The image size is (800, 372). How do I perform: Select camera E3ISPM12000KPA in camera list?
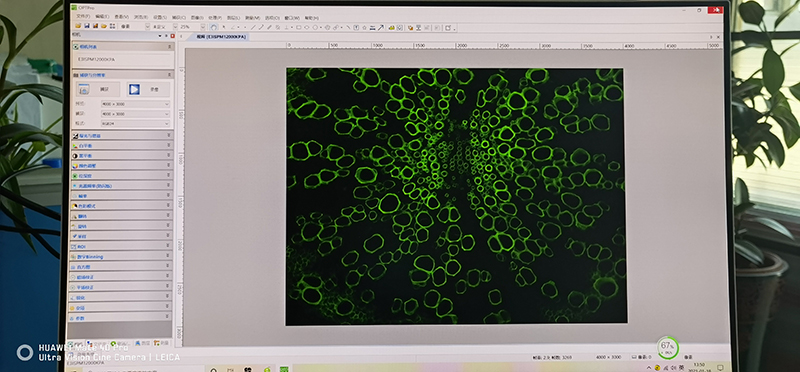coord(97,59)
